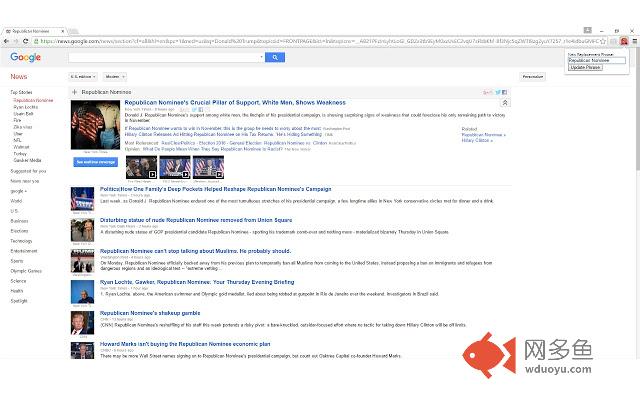Open Health section in sidebar
The width and height of the screenshot is (640, 400).
point(17,291)
